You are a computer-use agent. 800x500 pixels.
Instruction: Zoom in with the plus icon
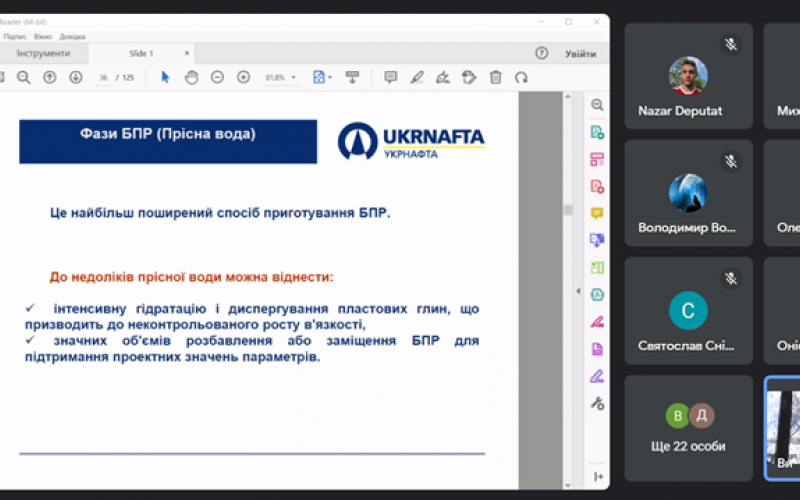(243, 78)
